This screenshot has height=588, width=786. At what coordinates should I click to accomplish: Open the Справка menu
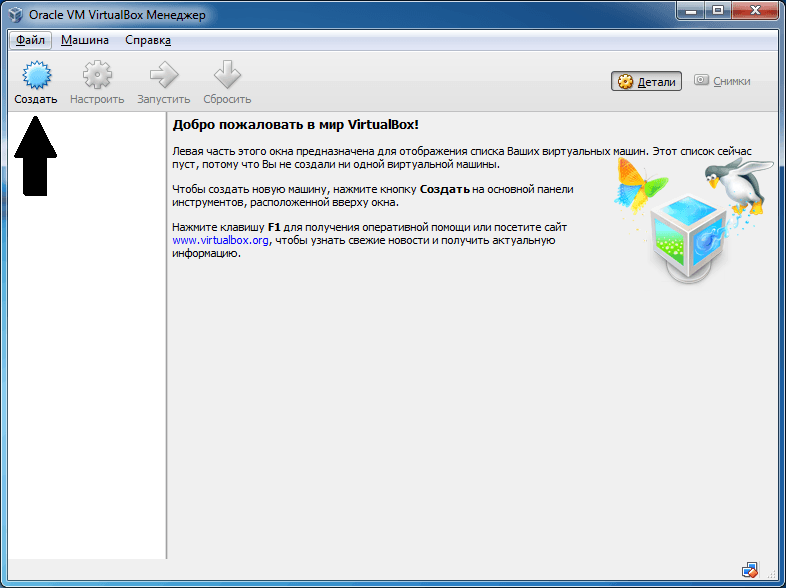(x=148, y=40)
